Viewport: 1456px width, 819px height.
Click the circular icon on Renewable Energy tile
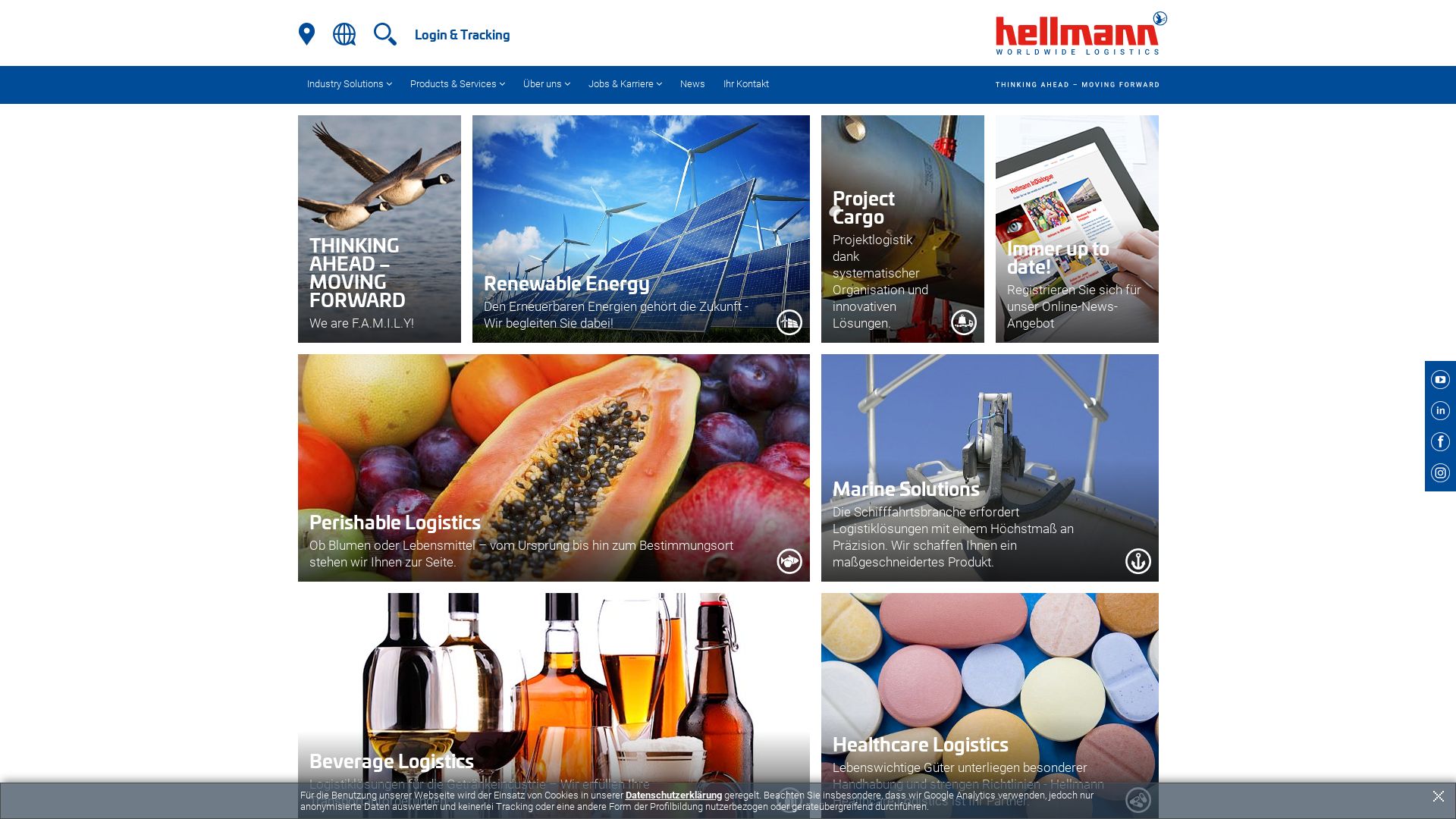click(789, 322)
